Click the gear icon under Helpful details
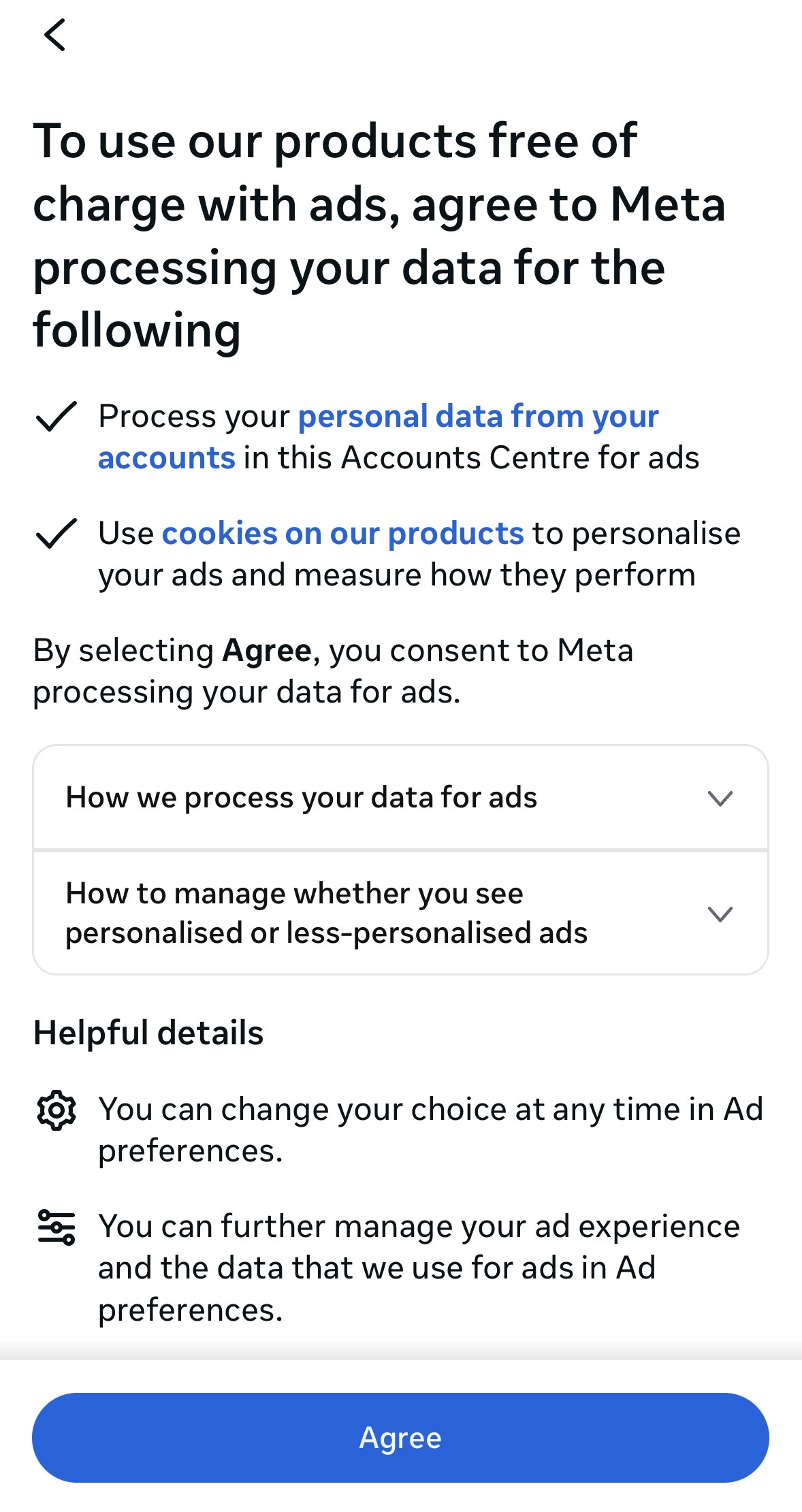This screenshot has width=802, height=1512. coord(56,1110)
